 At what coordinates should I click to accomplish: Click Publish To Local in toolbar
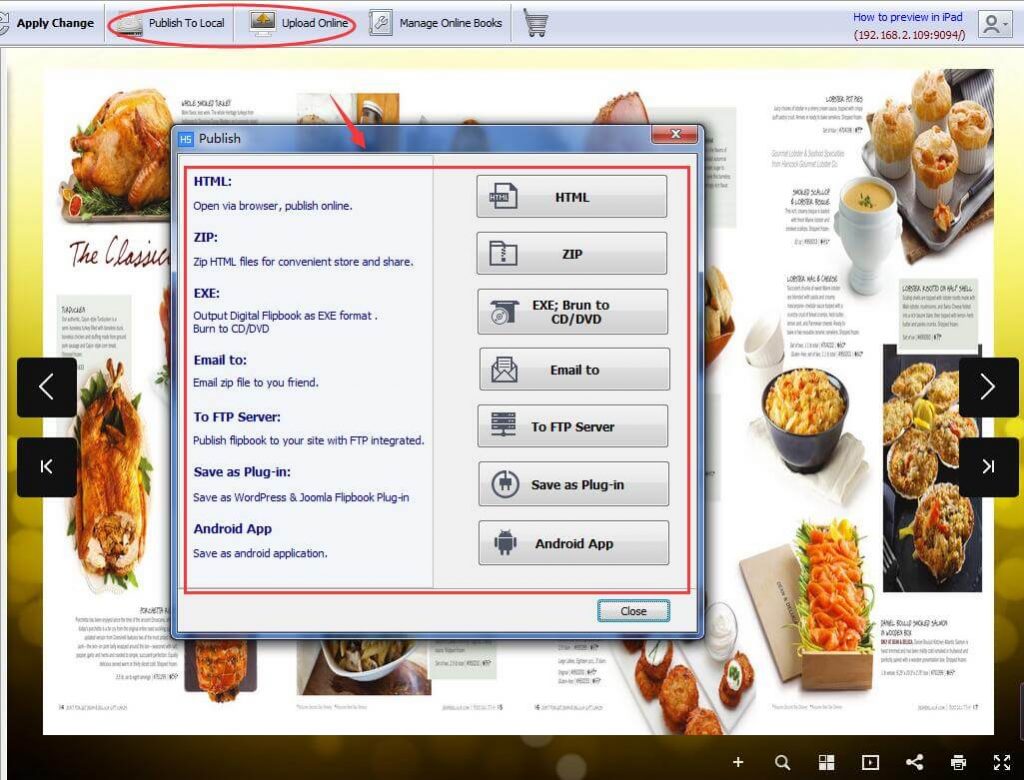click(170, 23)
